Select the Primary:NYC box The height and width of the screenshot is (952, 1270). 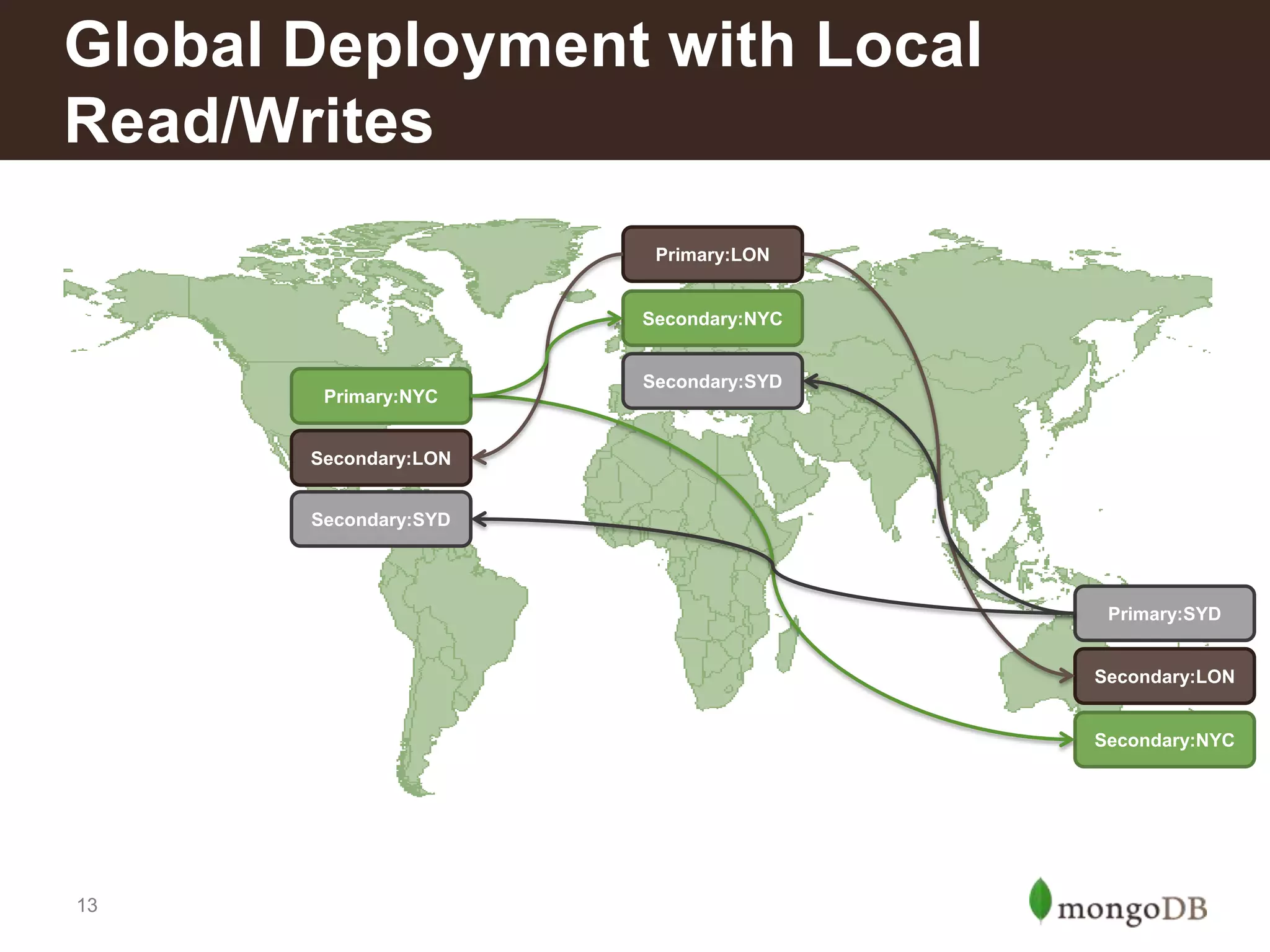tap(381, 396)
